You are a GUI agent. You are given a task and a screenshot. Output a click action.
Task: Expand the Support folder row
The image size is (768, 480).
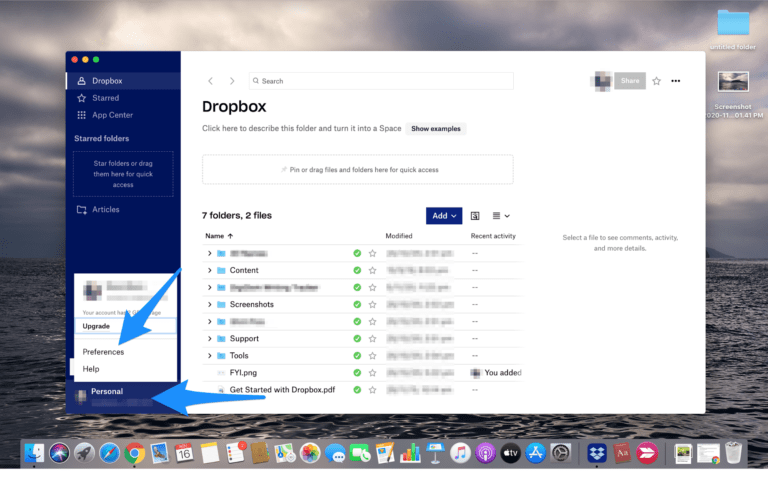click(x=210, y=339)
